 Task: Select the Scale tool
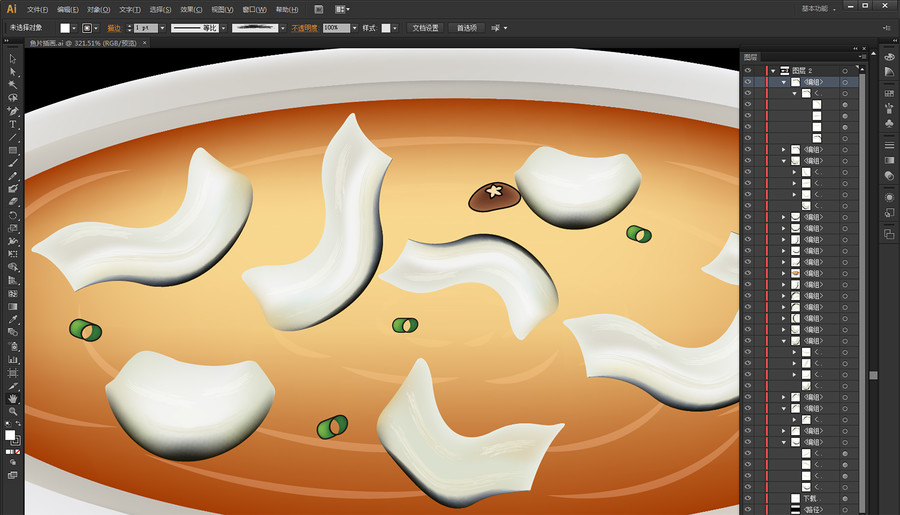pos(13,229)
